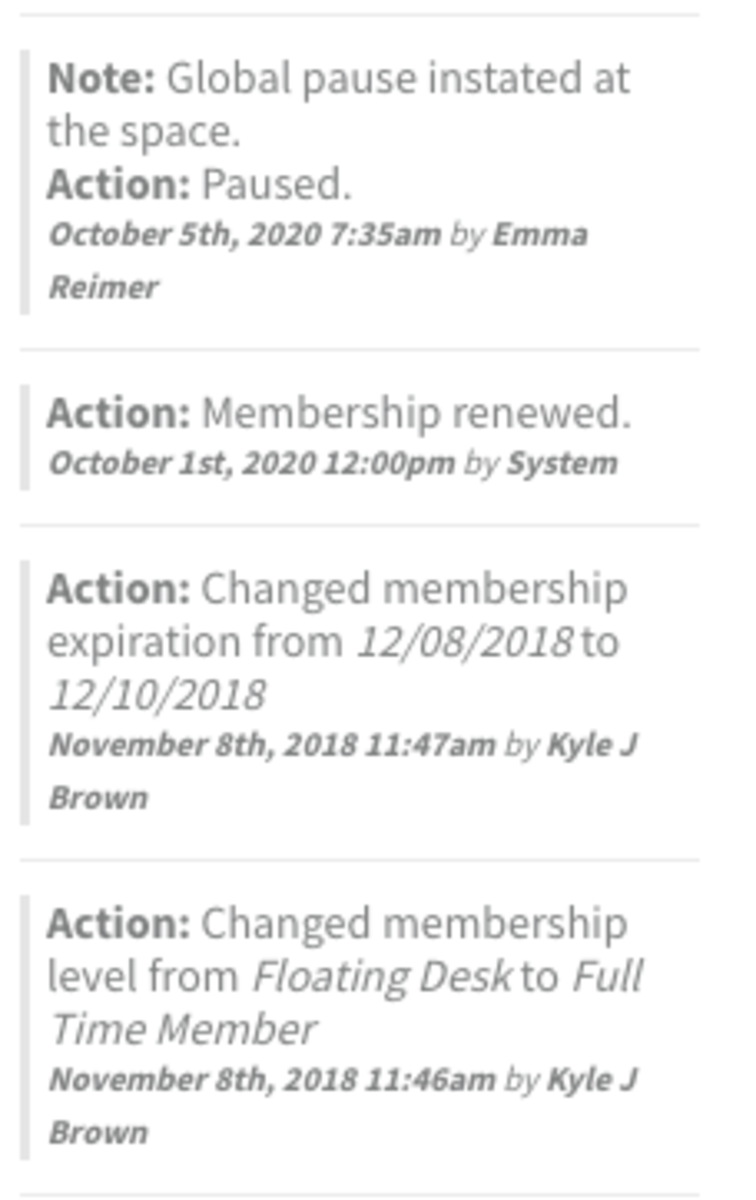The image size is (756, 1200).
Task: Click the new expiration date 12/10/2018
Action: tap(158, 693)
